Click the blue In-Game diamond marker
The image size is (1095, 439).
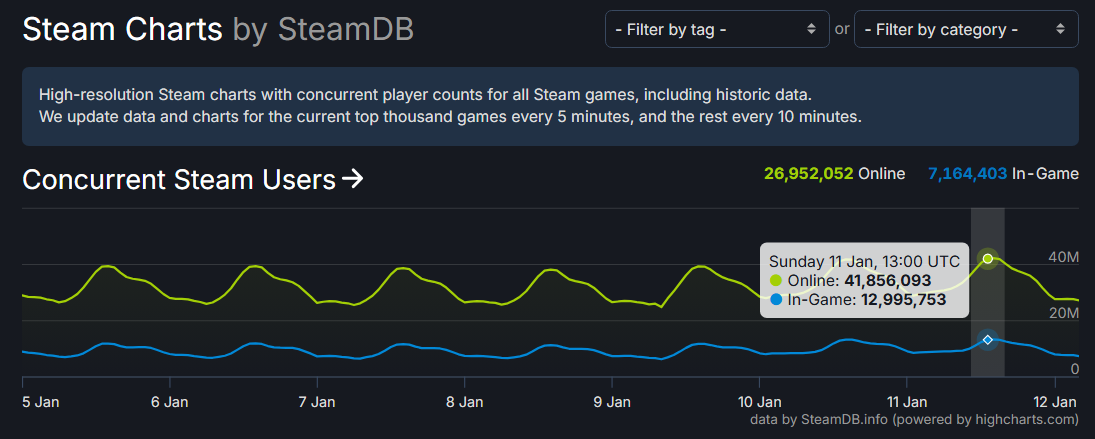(988, 340)
